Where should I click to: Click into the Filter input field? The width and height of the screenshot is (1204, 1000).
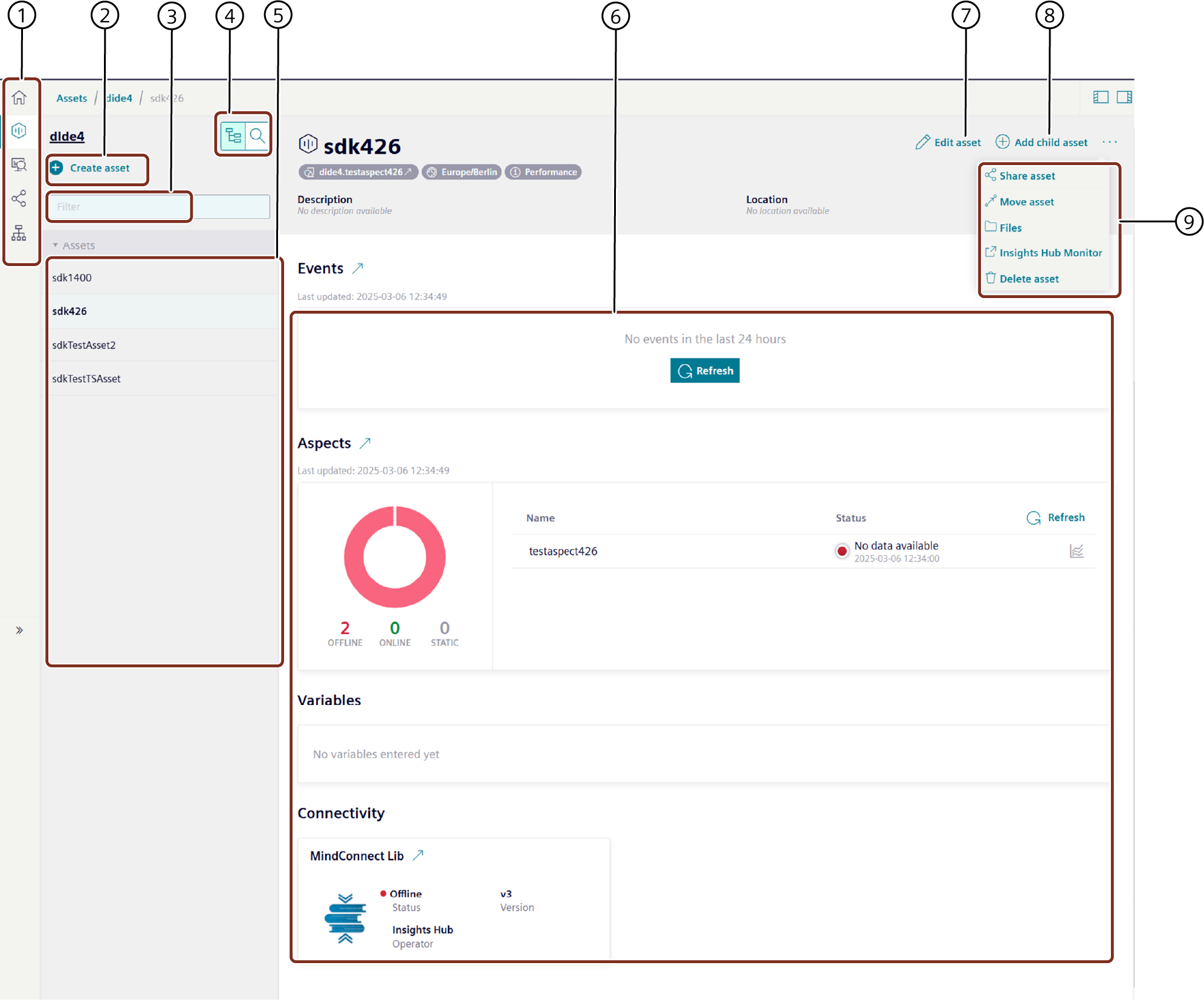click(x=160, y=207)
